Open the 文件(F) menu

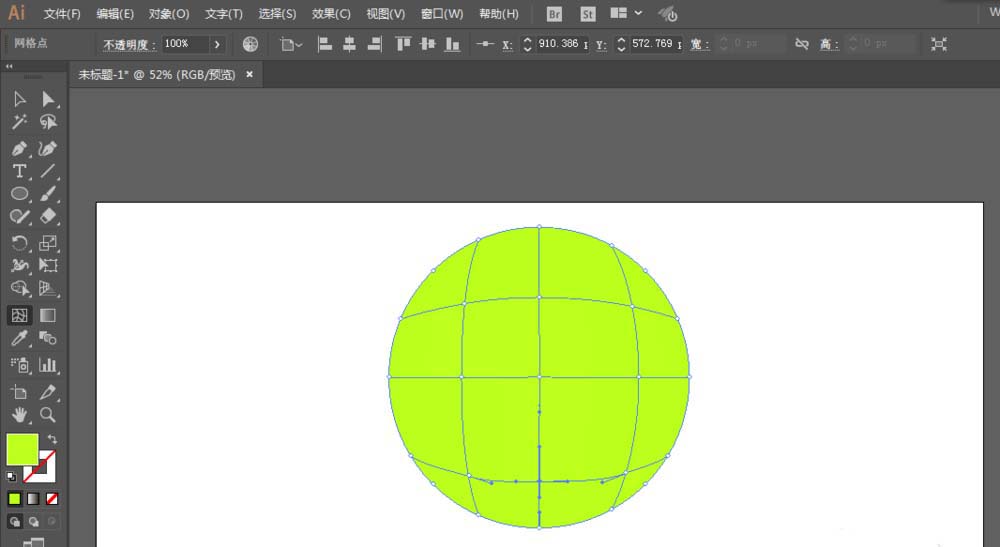point(62,14)
